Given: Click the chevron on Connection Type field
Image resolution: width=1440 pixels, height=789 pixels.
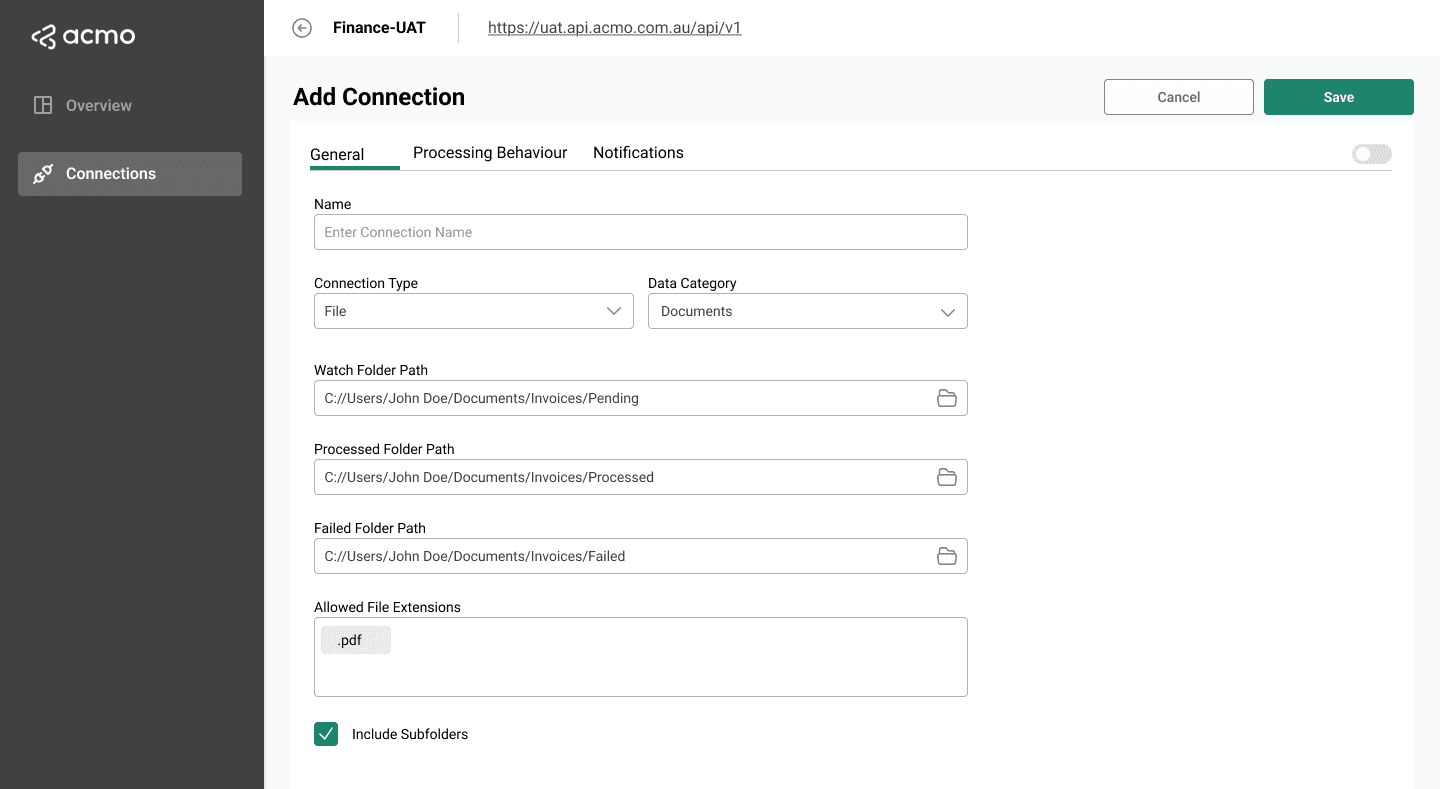Looking at the screenshot, I should point(614,311).
